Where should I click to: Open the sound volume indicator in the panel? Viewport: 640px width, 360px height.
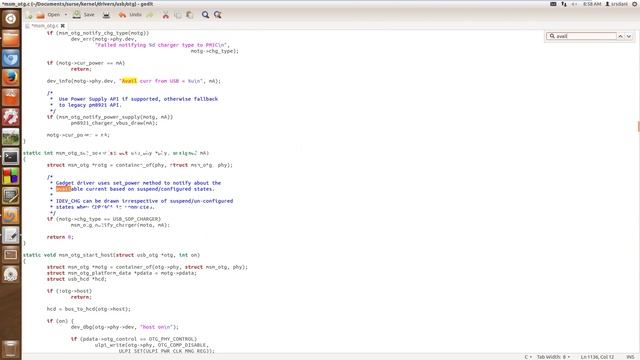574,4
